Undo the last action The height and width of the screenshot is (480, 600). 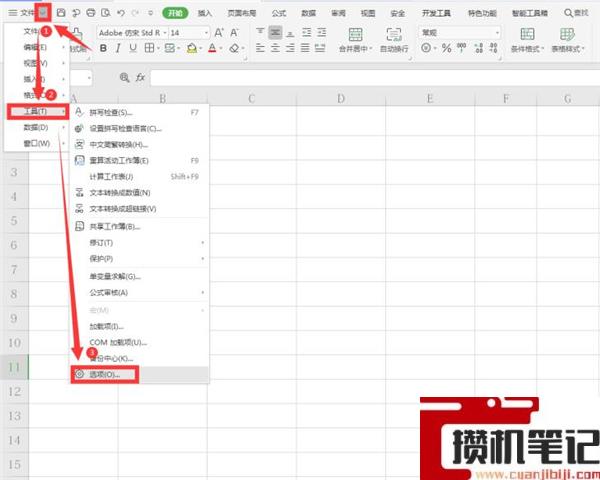121,13
